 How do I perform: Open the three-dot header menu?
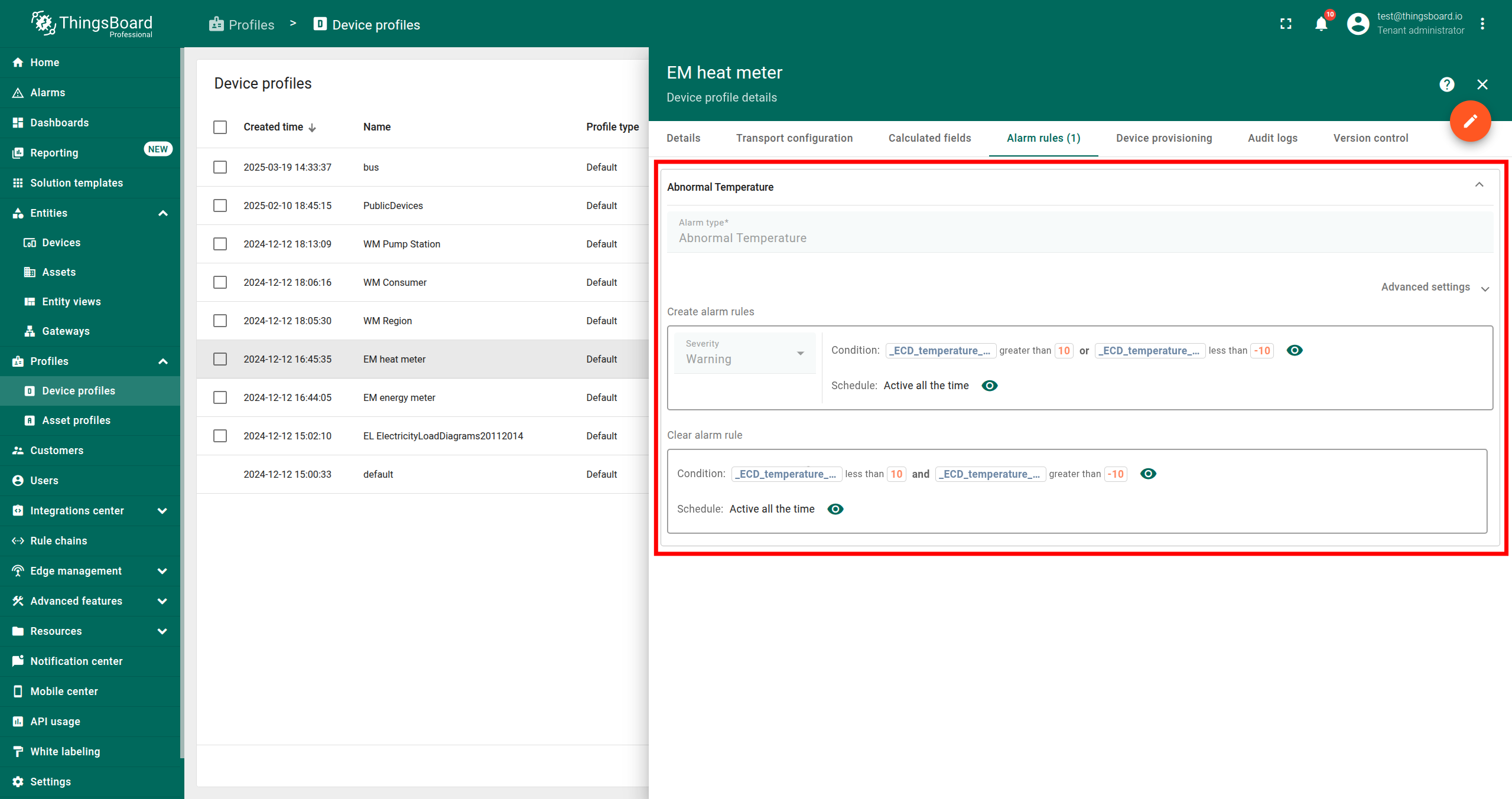tap(1482, 24)
